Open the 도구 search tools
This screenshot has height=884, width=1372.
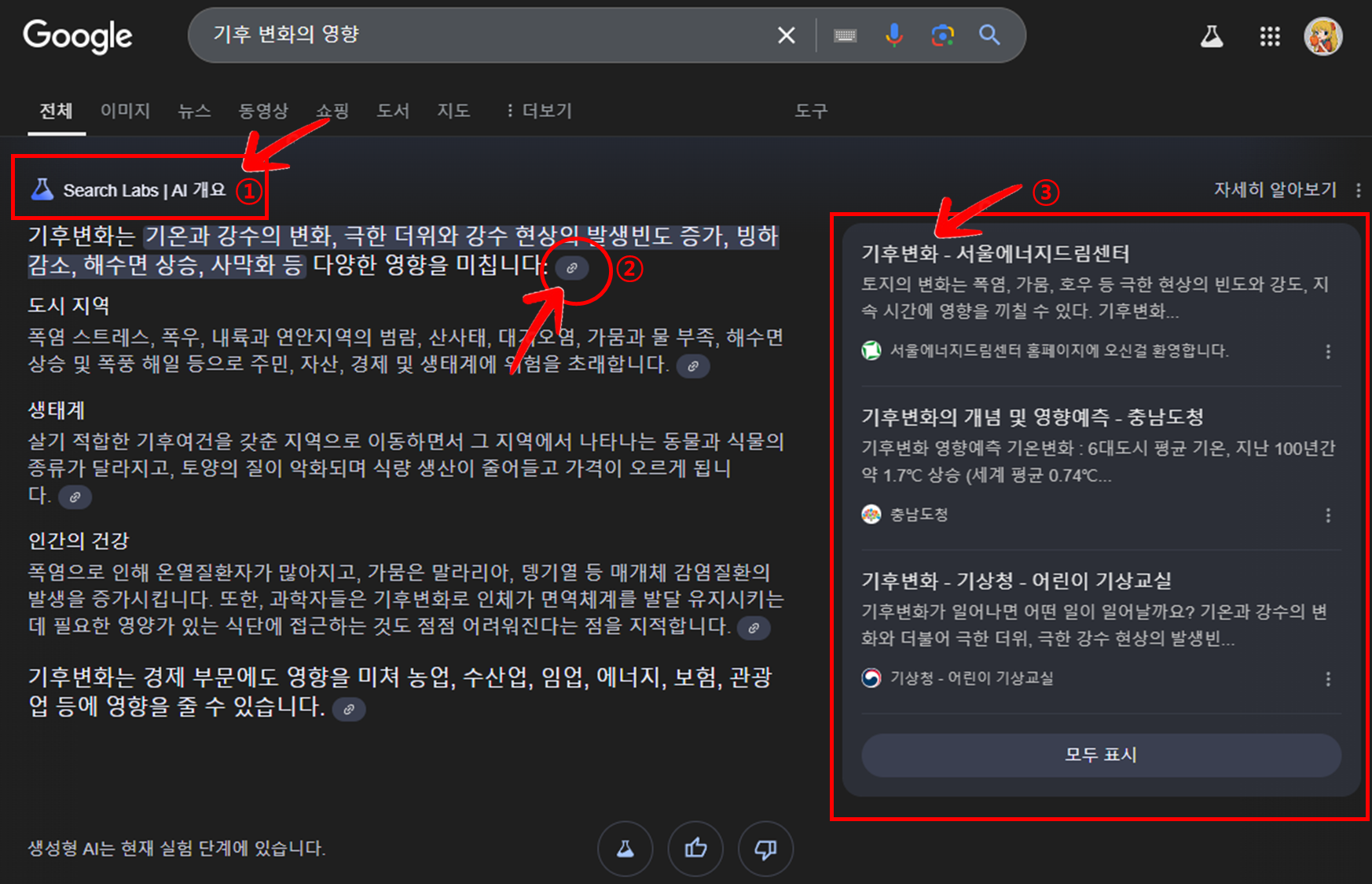(811, 111)
